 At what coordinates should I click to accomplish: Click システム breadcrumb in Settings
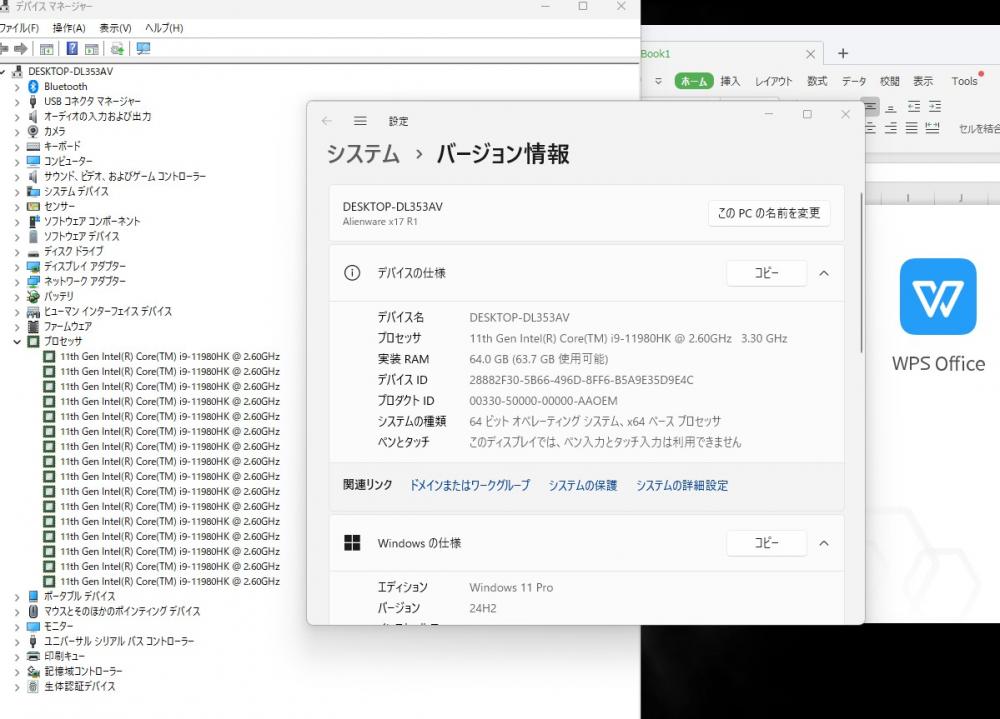[363, 154]
